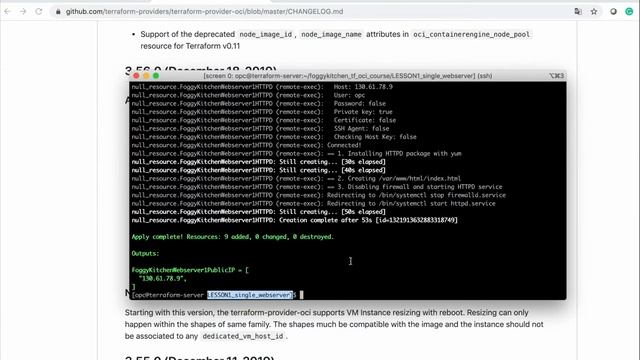Screen dimensions: 640x360
Task: Select the 'start httpd.service' redirect line
Action: [313, 203]
